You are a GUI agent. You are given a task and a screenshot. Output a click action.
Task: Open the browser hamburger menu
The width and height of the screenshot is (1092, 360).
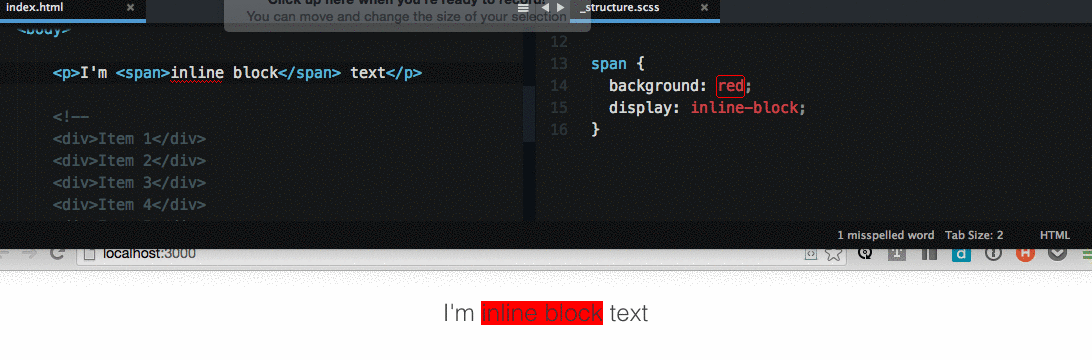coord(1086,255)
